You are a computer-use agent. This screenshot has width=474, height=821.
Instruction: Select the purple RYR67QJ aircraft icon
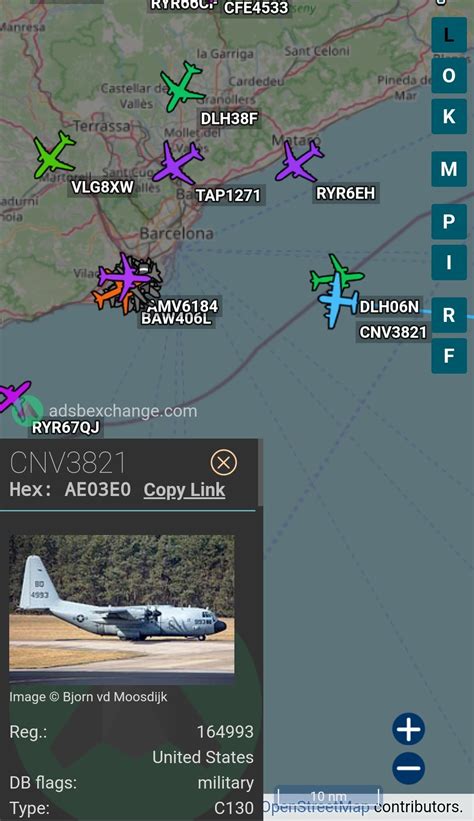13,396
